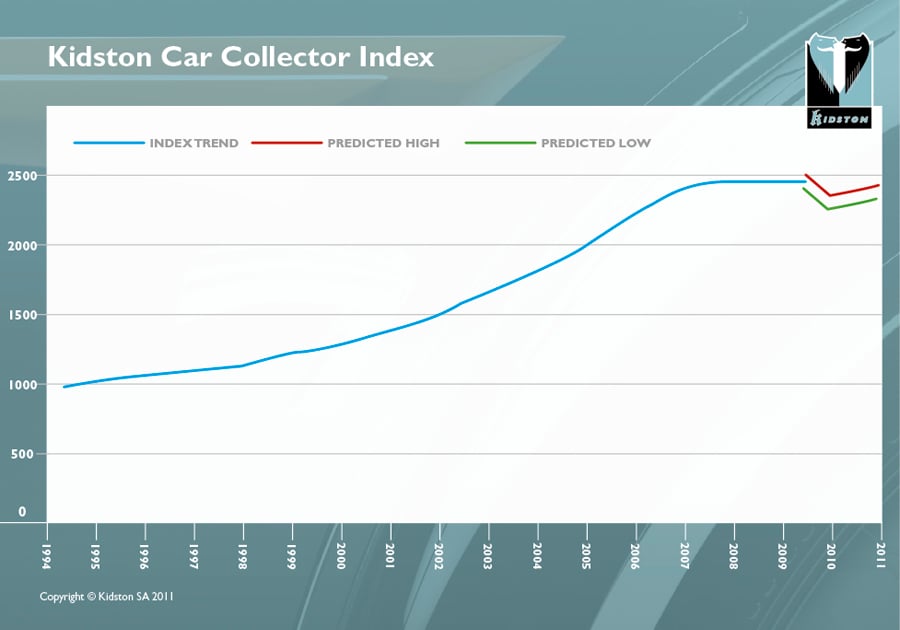Click the x-axis year label '2009'
Screen dimensions: 900x630
(x=782, y=557)
